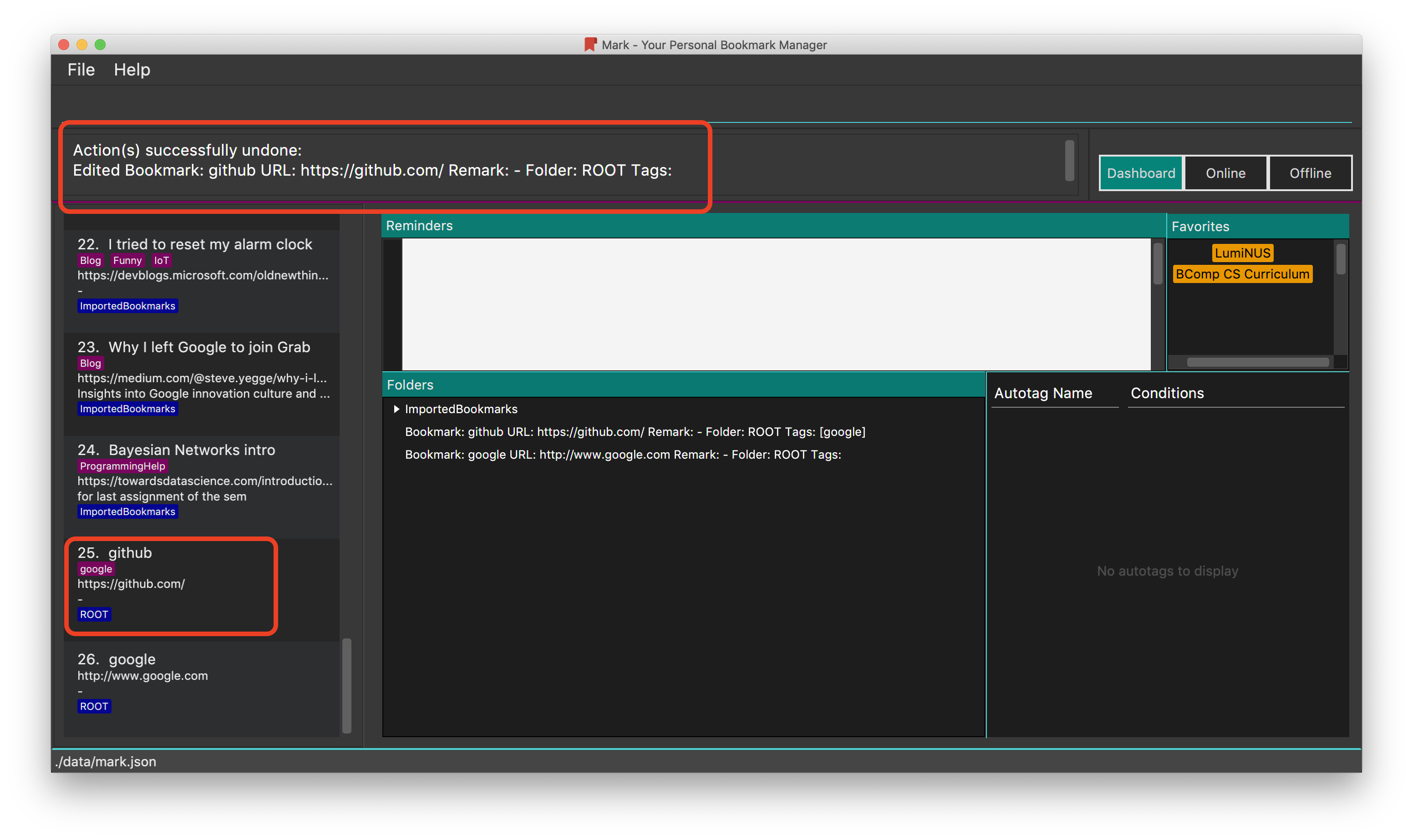Click the Funny tag on bookmark 22

[127, 260]
